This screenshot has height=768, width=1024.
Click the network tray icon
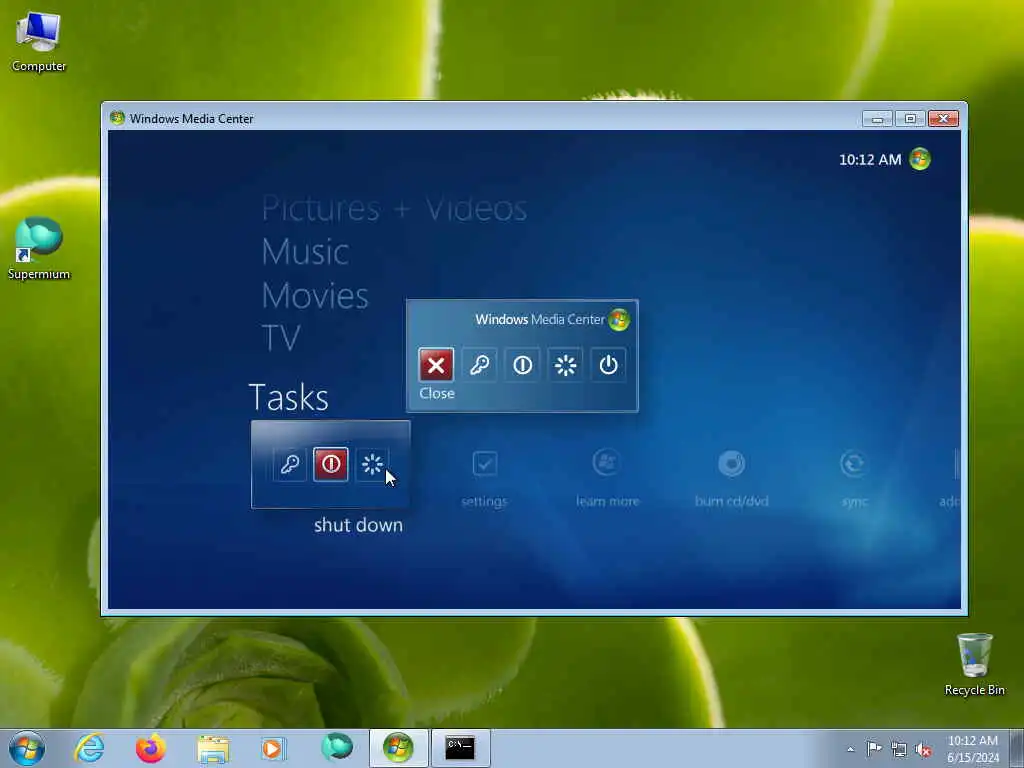[x=899, y=749]
